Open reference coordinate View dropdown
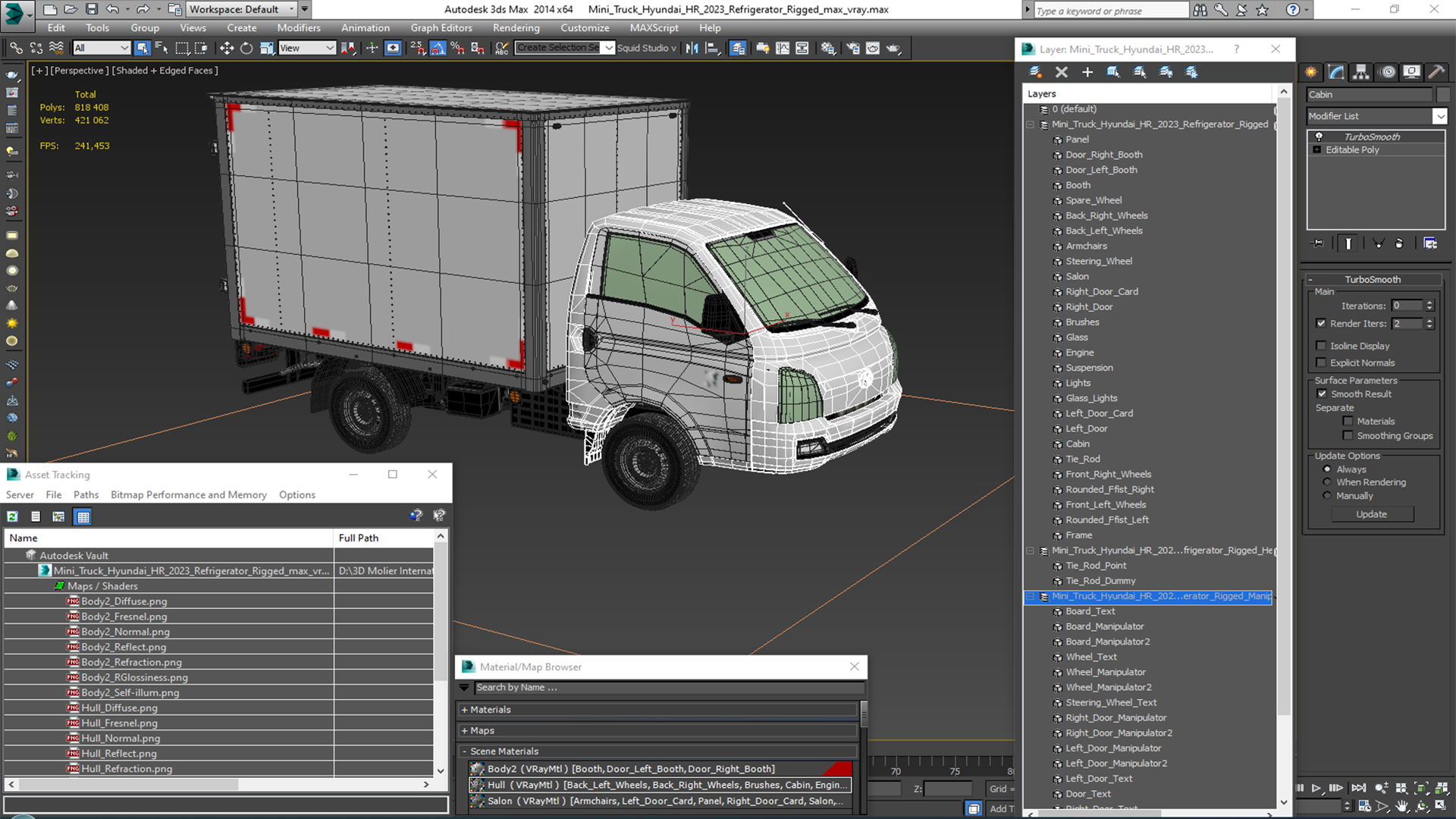The width and height of the screenshot is (1456, 819). pos(307,48)
